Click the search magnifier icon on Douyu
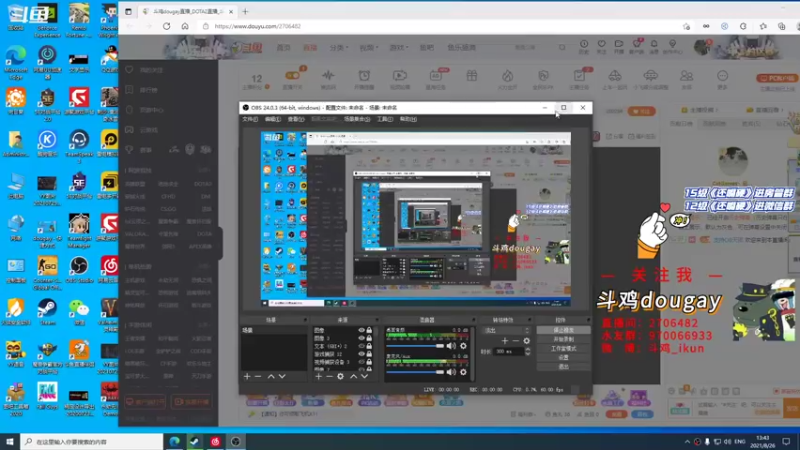 tap(562, 47)
